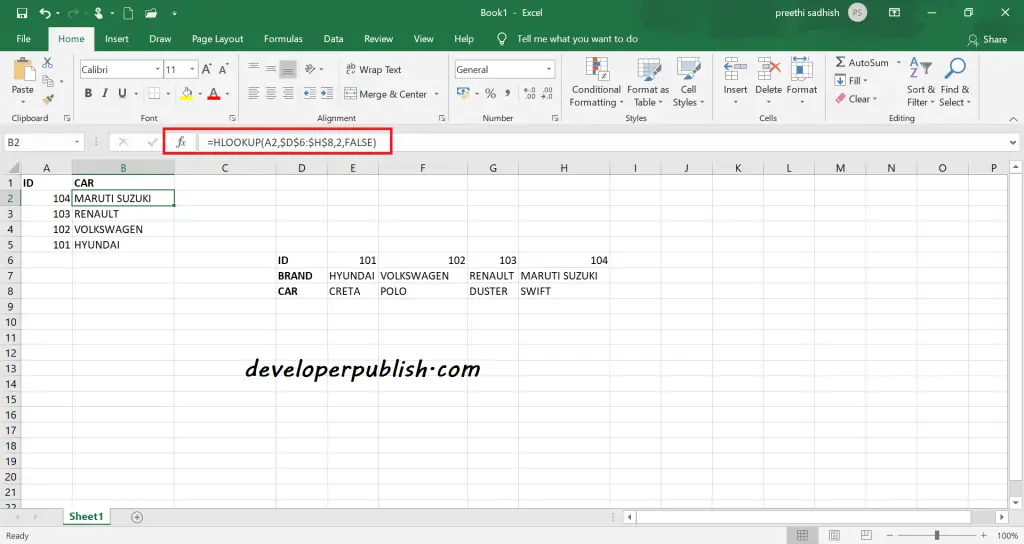The height and width of the screenshot is (544, 1024).
Task: Decrease font size with the smaller A icon
Action: (x=223, y=69)
